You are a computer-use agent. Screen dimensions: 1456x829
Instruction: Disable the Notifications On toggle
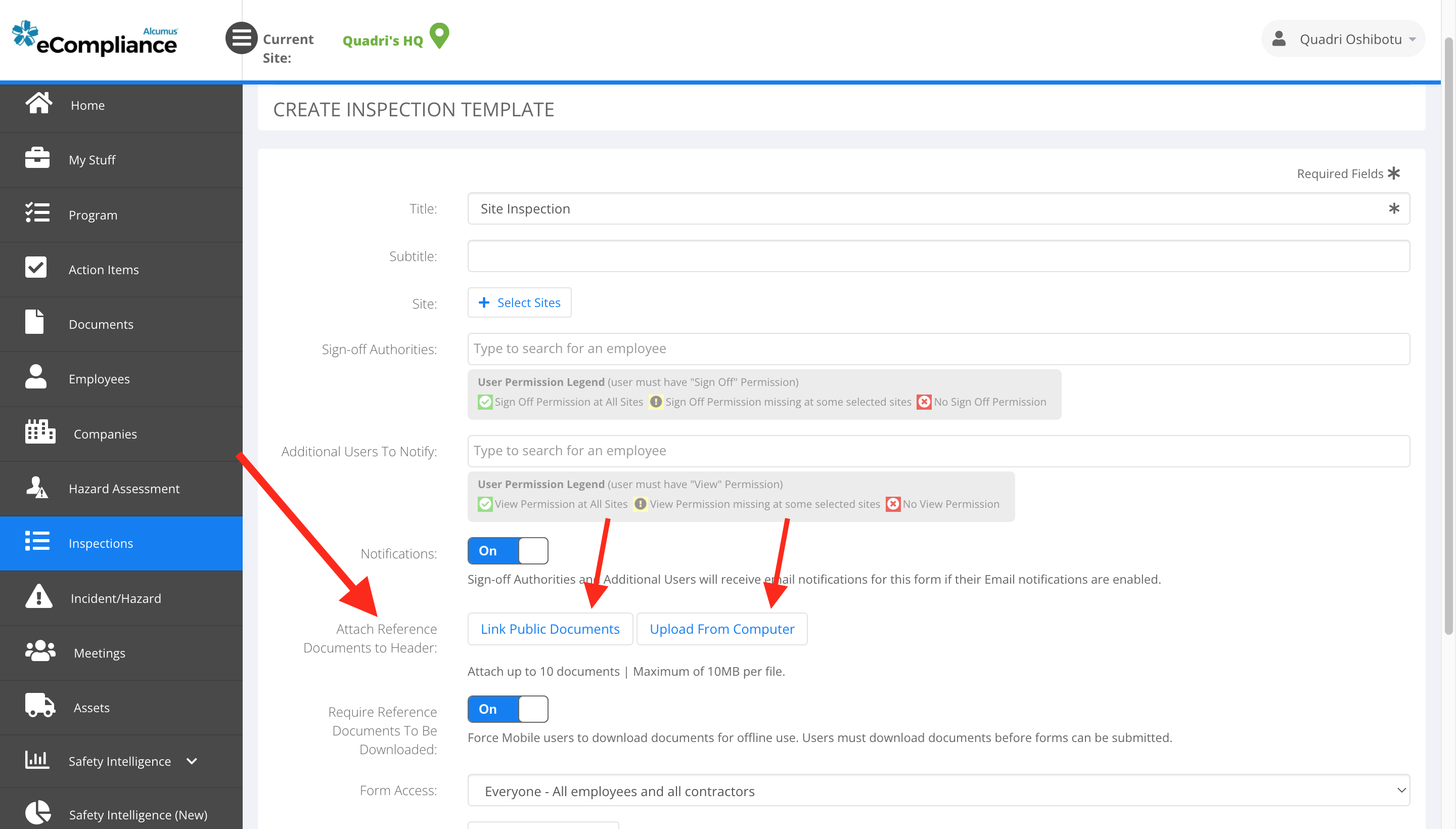(x=508, y=551)
